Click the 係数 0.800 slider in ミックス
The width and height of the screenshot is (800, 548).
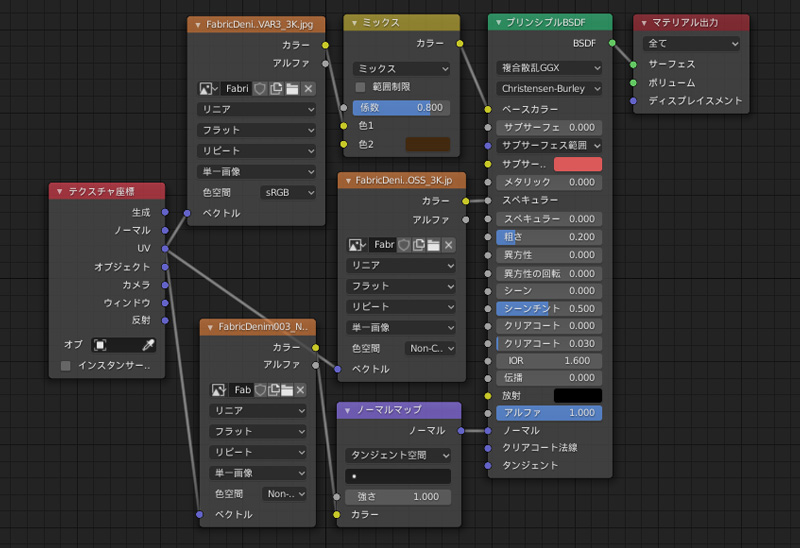click(x=400, y=108)
